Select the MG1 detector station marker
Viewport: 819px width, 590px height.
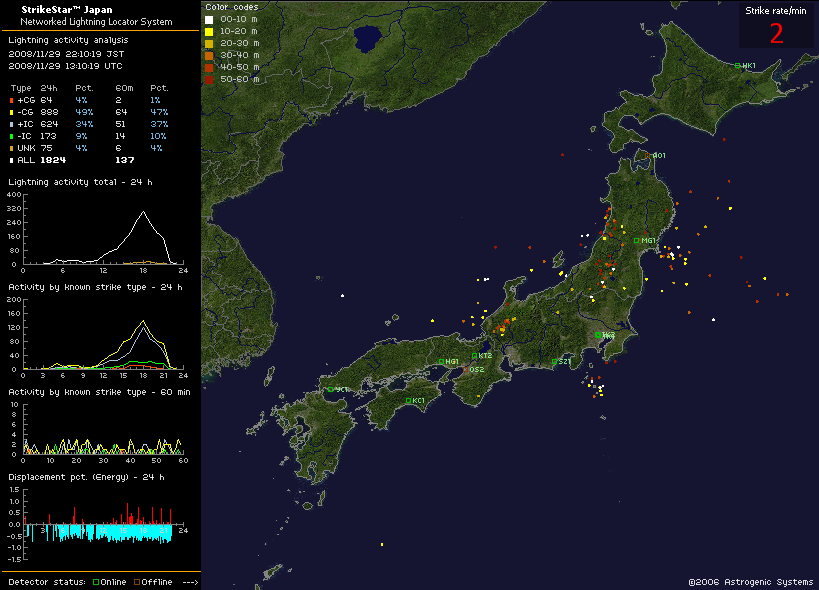(636, 241)
